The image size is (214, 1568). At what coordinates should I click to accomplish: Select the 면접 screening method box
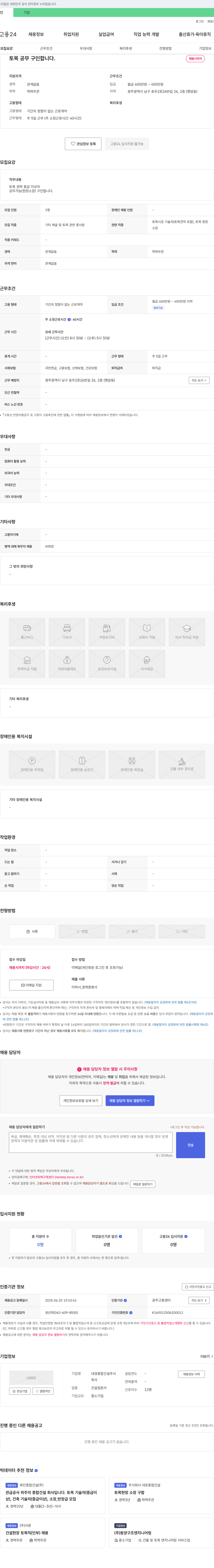[x=82, y=931]
